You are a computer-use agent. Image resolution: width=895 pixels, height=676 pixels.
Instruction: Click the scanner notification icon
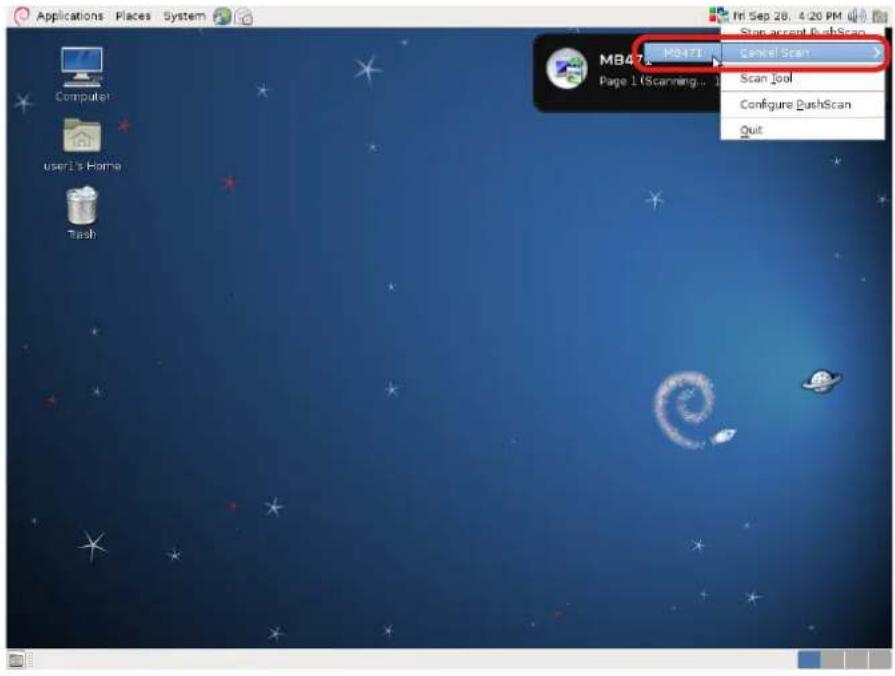click(x=567, y=69)
